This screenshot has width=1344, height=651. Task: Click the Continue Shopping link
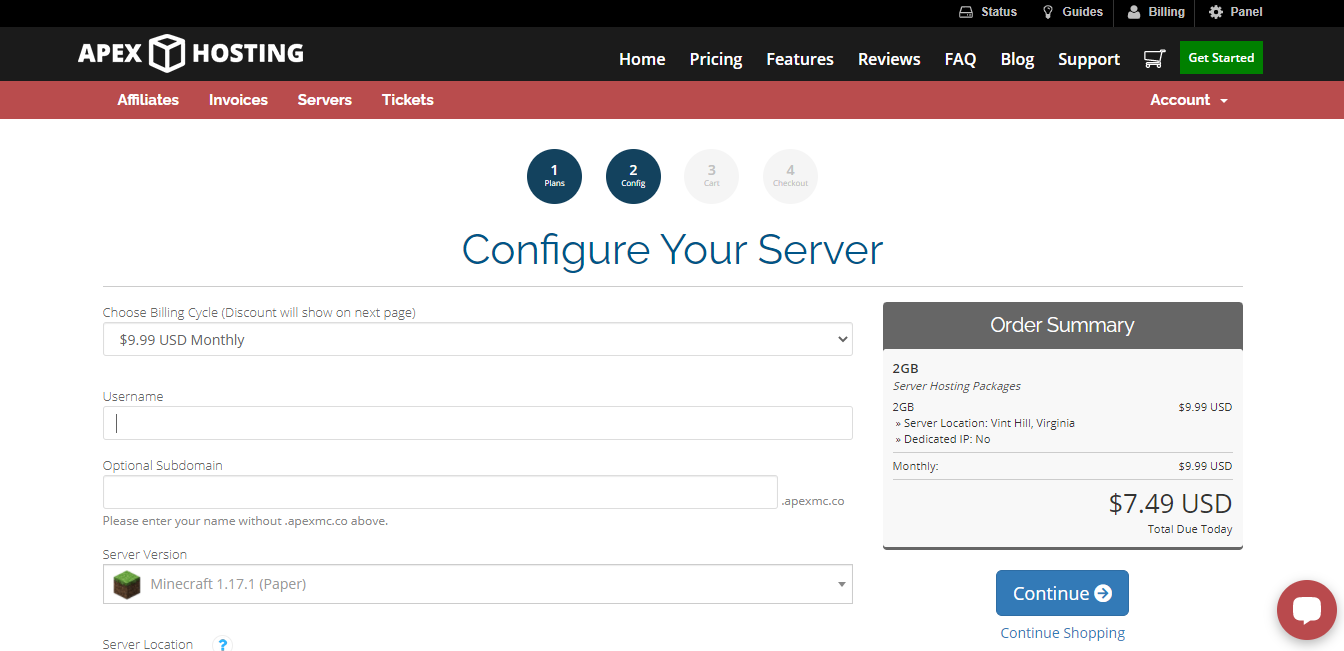pyautogui.click(x=1062, y=633)
